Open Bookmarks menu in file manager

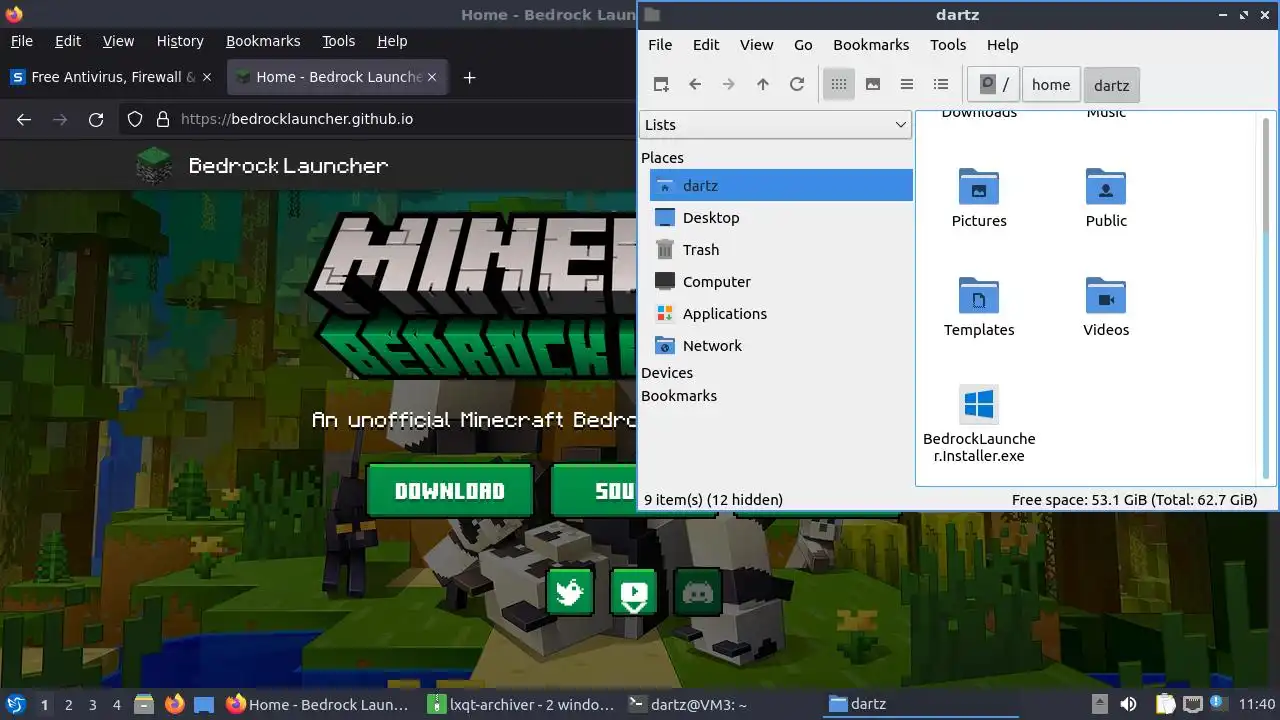(871, 44)
